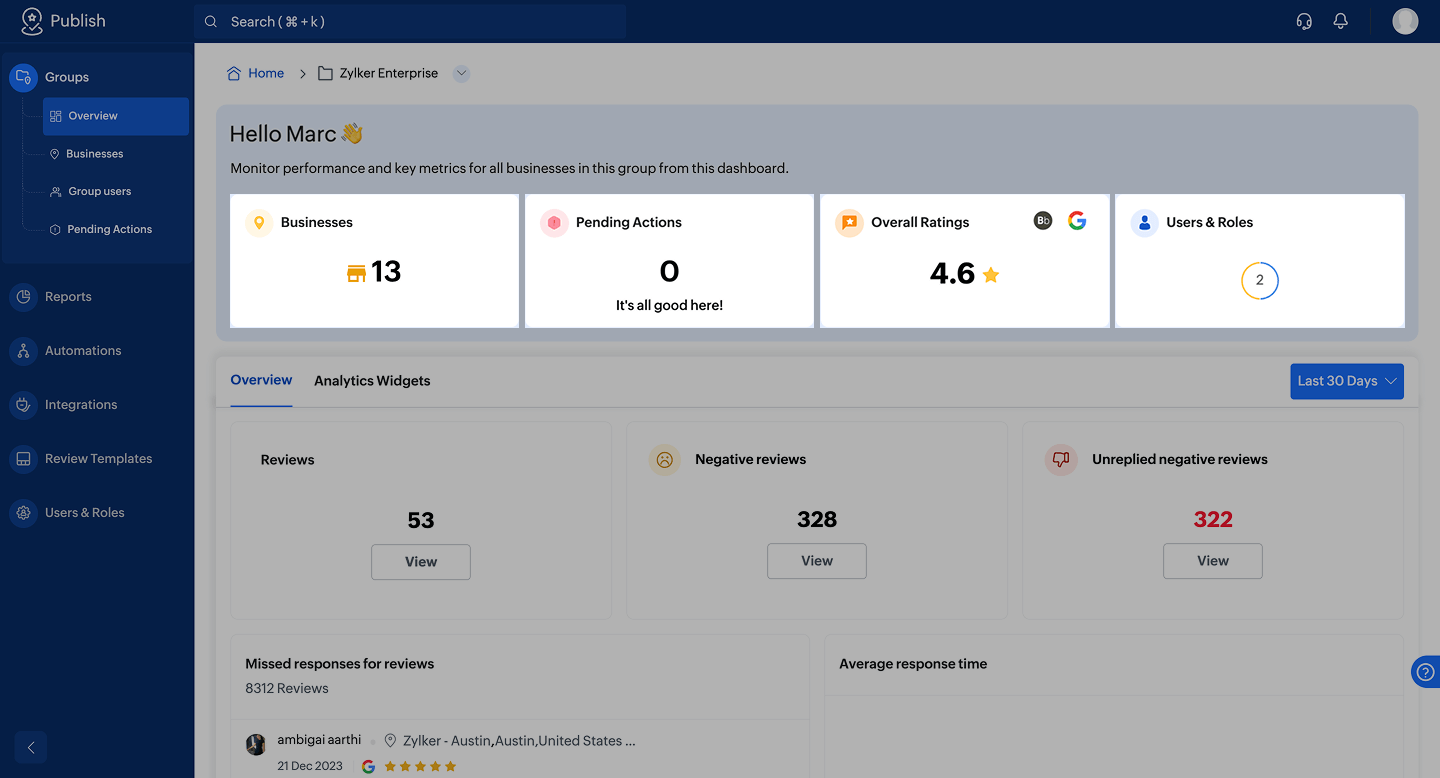Click the user profile avatar

pos(1405,21)
